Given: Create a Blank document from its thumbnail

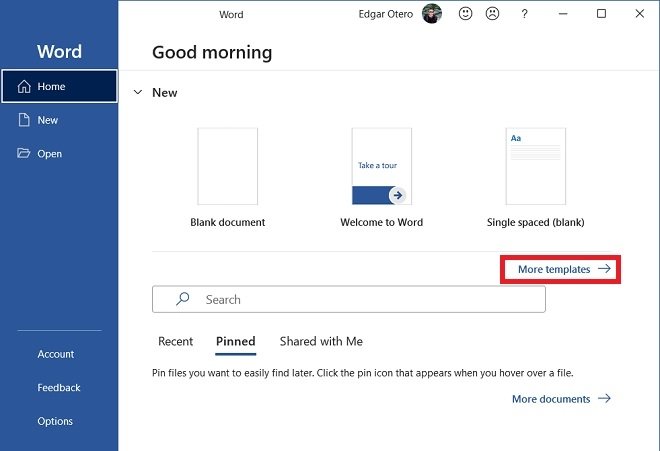Looking at the screenshot, I should click(x=228, y=166).
